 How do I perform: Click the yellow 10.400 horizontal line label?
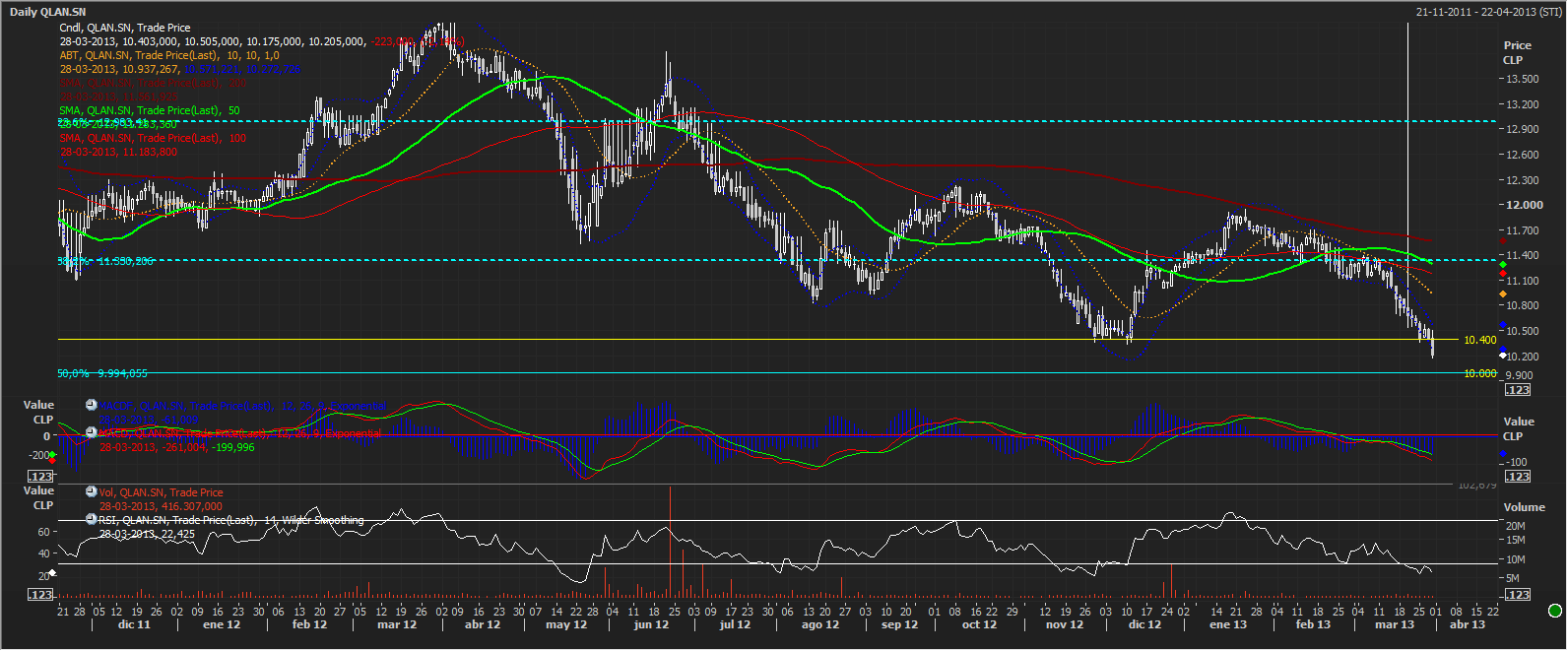(1479, 340)
